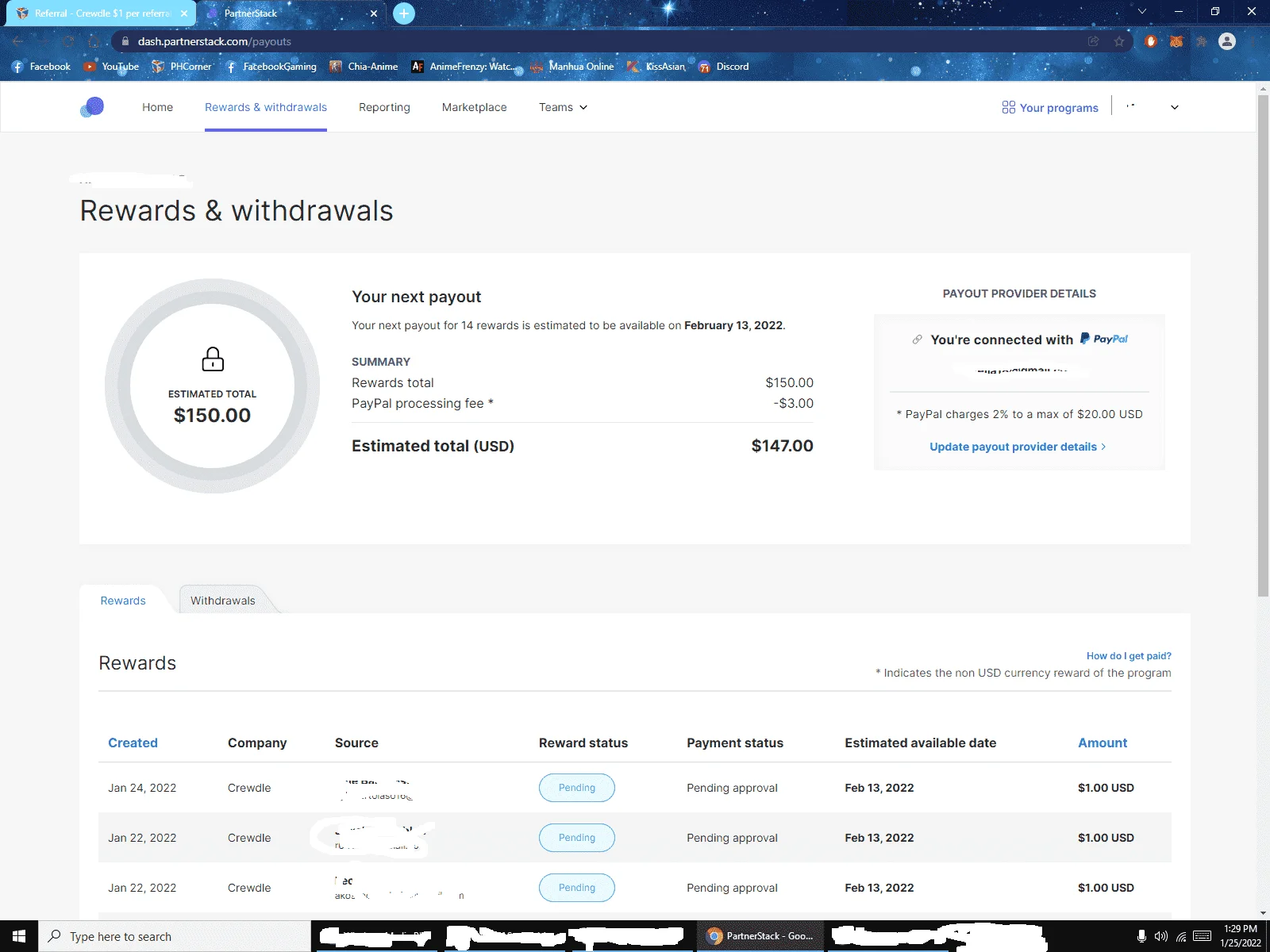
Task: Click the "$150.00" Rewards total value
Action: tap(790, 382)
